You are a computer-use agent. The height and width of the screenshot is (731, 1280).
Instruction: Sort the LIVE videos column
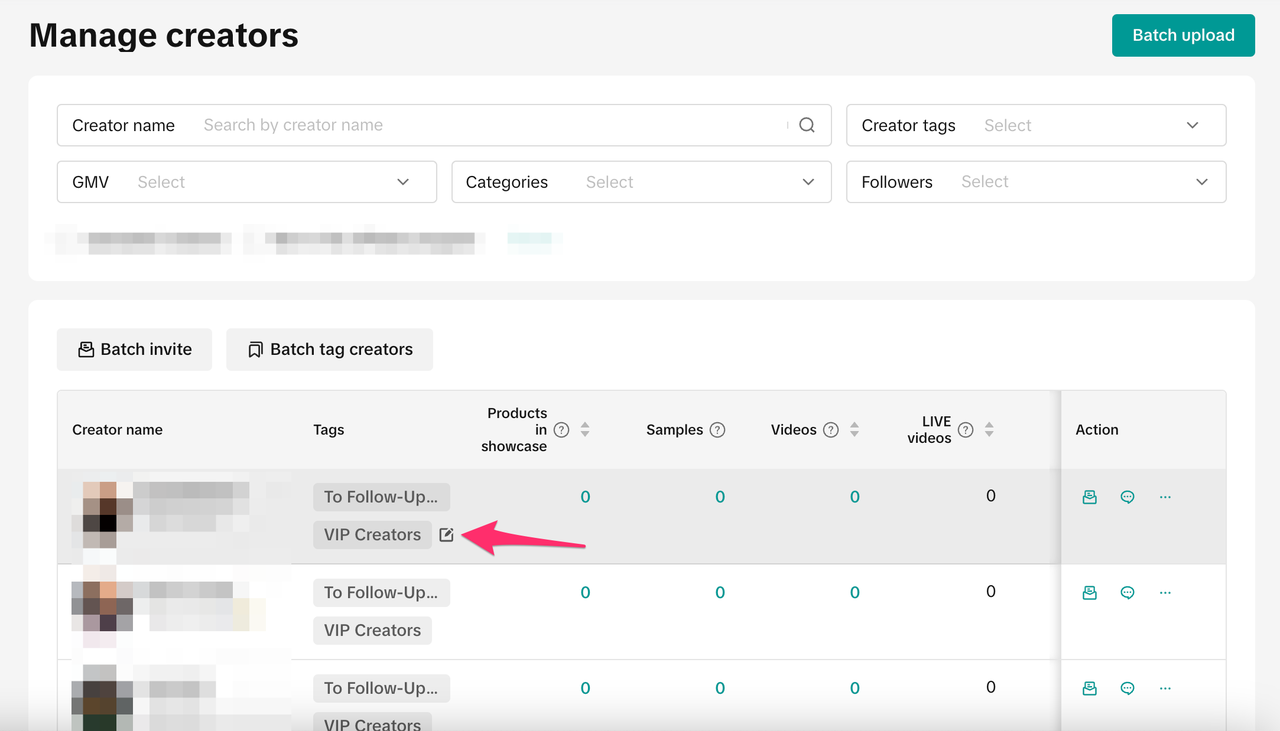tap(989, 430)
